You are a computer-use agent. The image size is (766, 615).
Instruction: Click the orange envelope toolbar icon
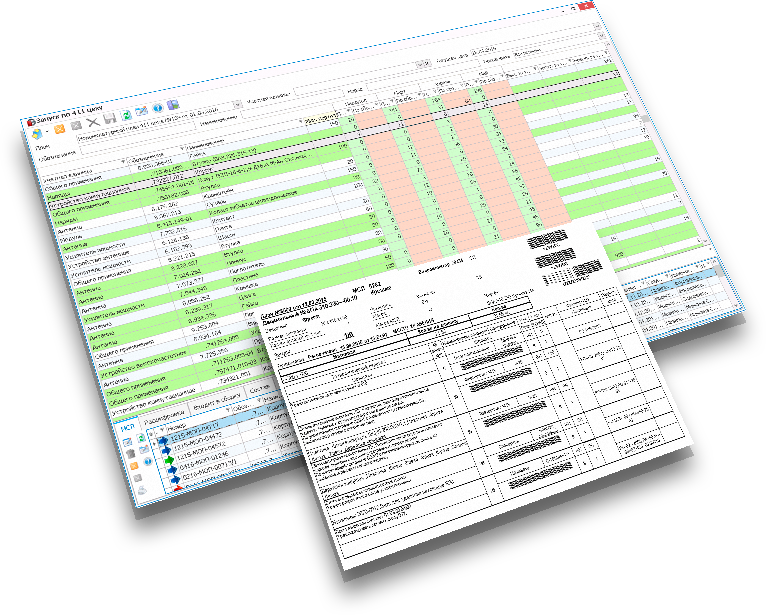click(60, 129)
